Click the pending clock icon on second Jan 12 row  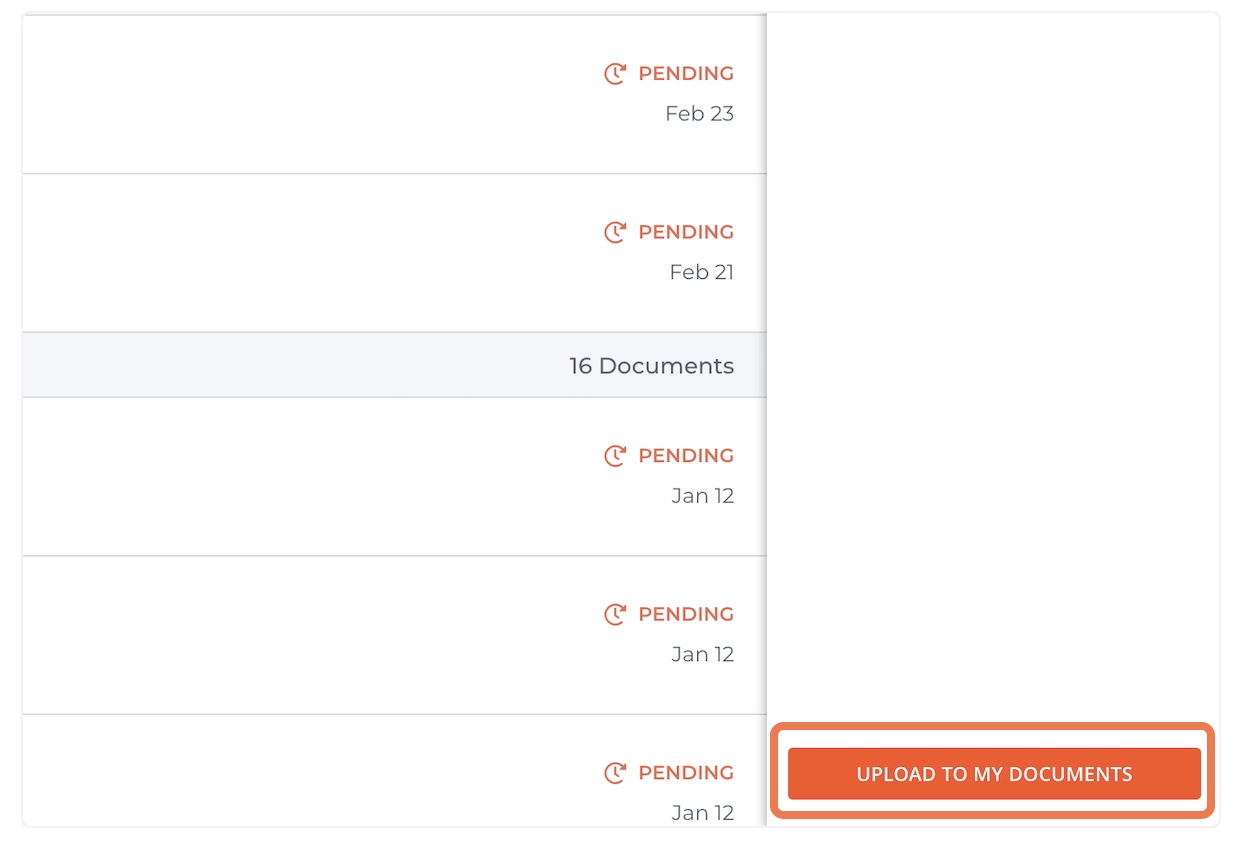pos(615,614)
